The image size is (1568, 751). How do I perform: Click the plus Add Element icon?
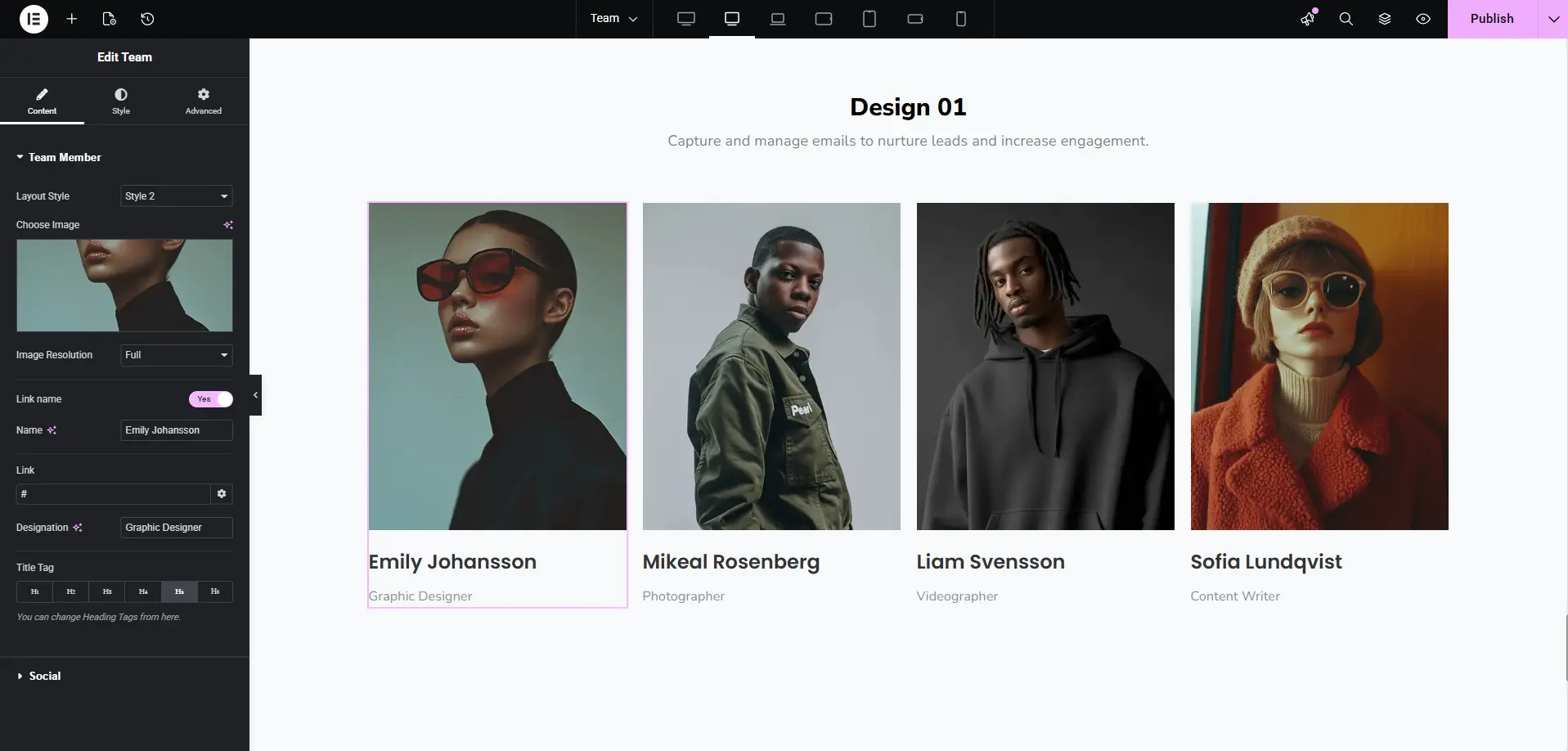(x=72, y=19)
